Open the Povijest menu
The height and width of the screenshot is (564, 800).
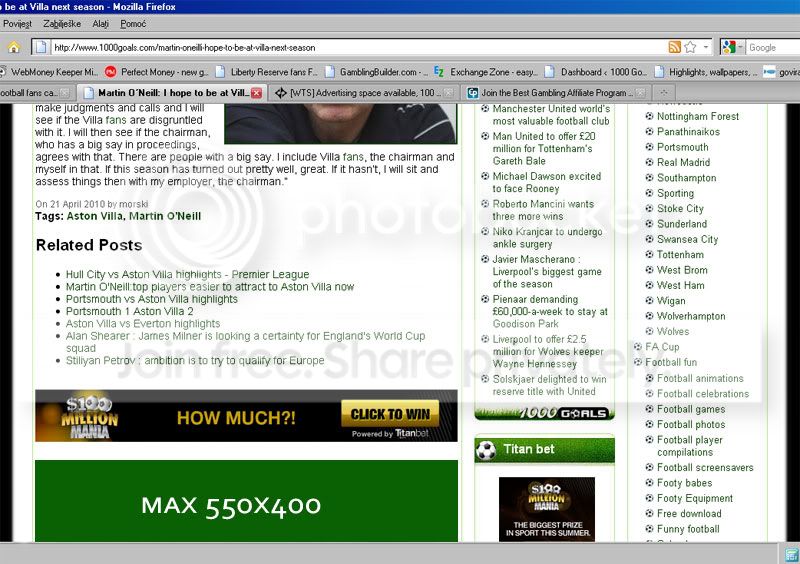(17, 24)
